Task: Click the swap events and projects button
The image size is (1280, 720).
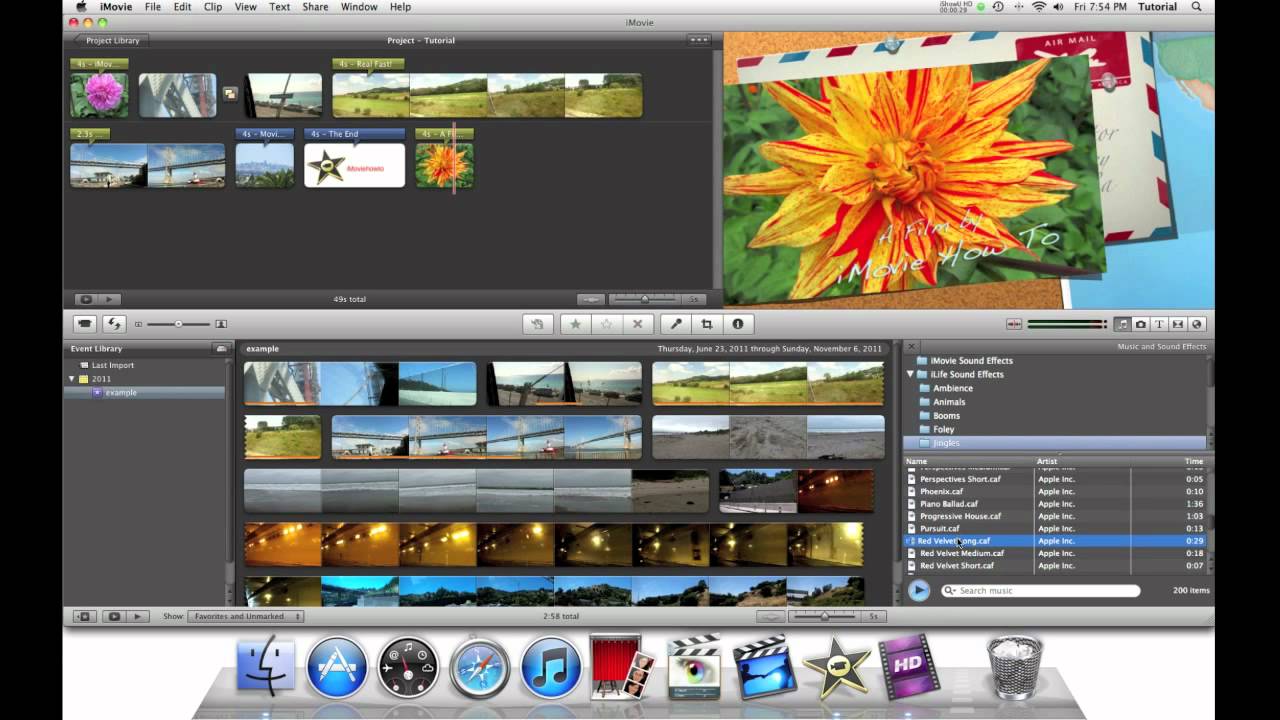Action: click(x=114, y=324)
